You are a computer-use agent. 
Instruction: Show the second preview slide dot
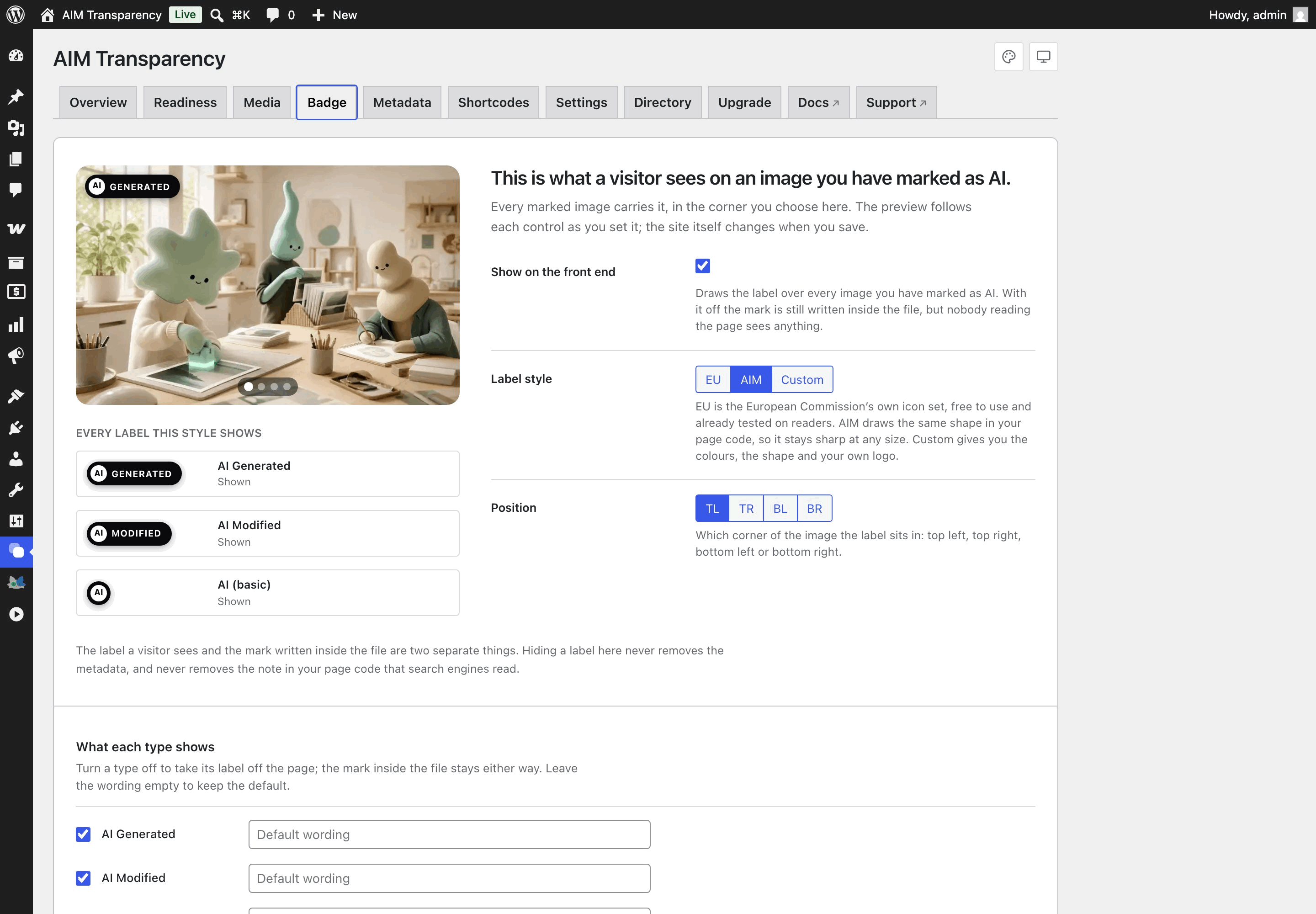coord(261,387)
